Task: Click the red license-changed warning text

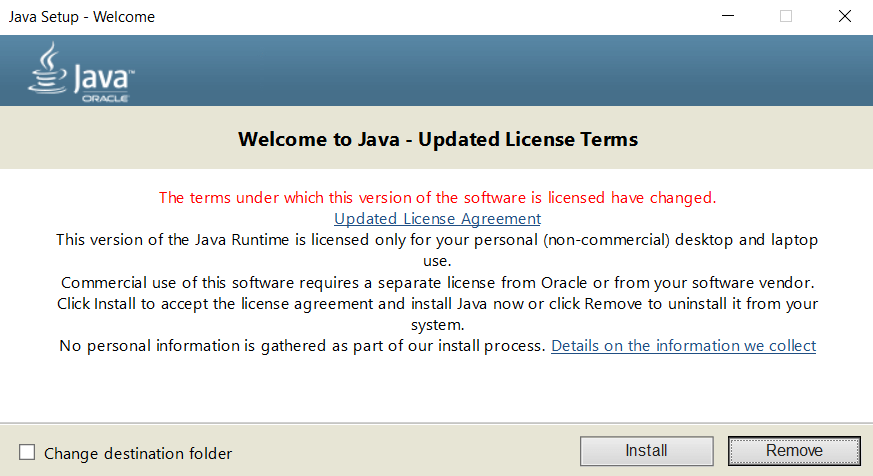Action: click(x=437, y=197)
